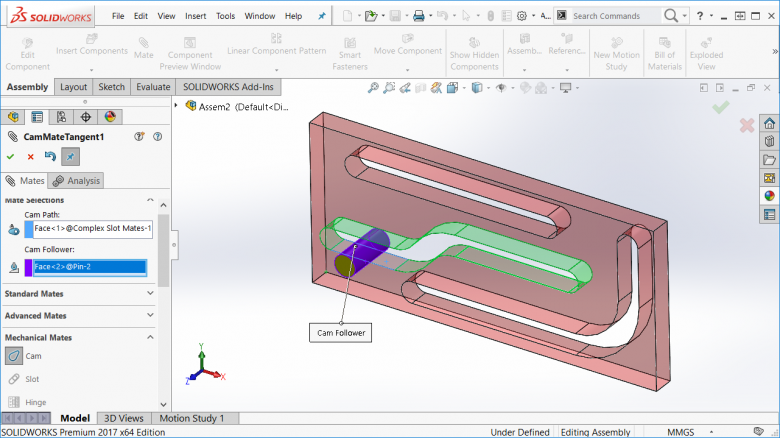This screenshot has height=438, width=780.
Task: Switch to the SOLIDWORKS Add-Ins tab
Action: pos(228,87)
